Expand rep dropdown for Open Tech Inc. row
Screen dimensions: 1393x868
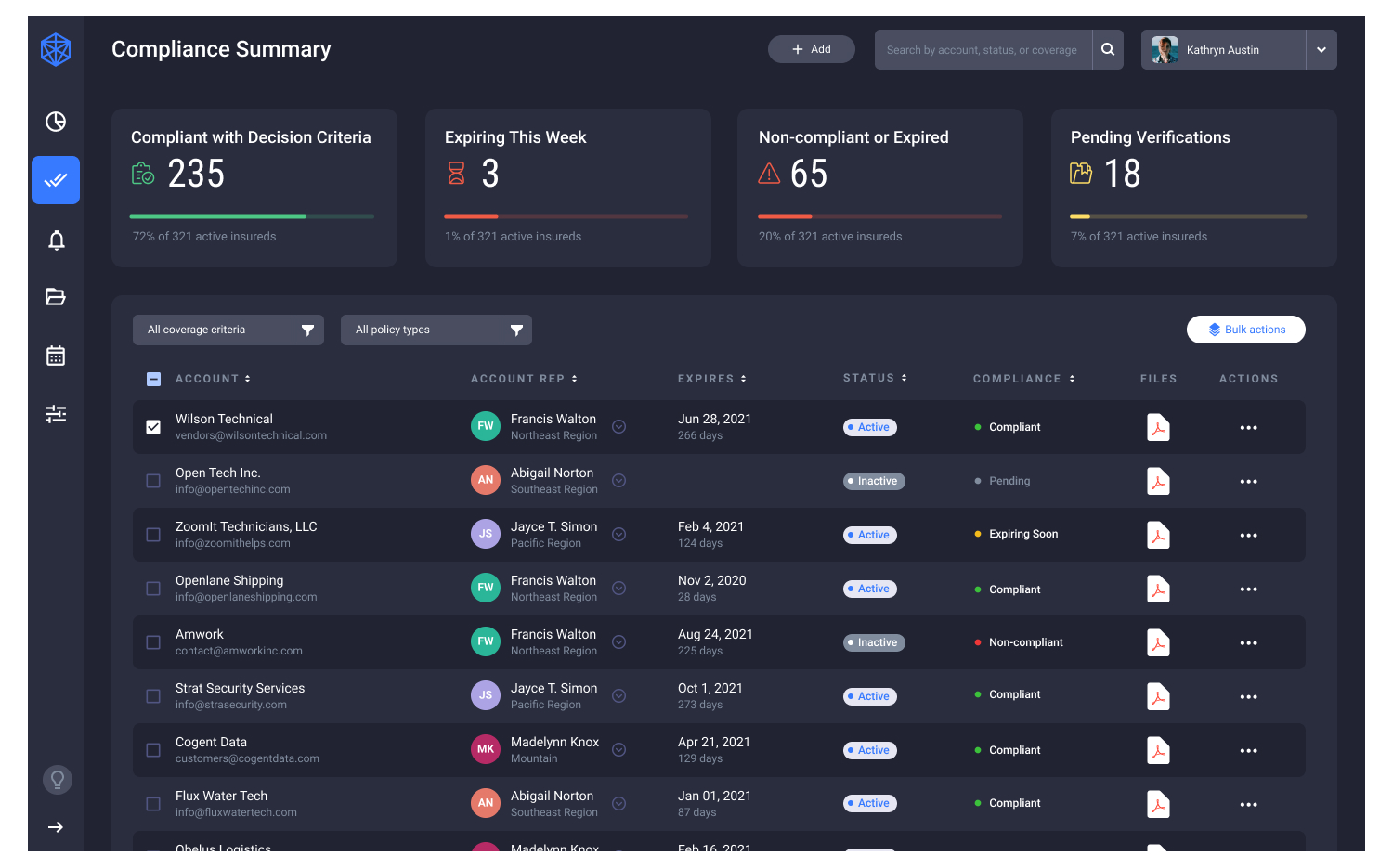click(619, 481)
